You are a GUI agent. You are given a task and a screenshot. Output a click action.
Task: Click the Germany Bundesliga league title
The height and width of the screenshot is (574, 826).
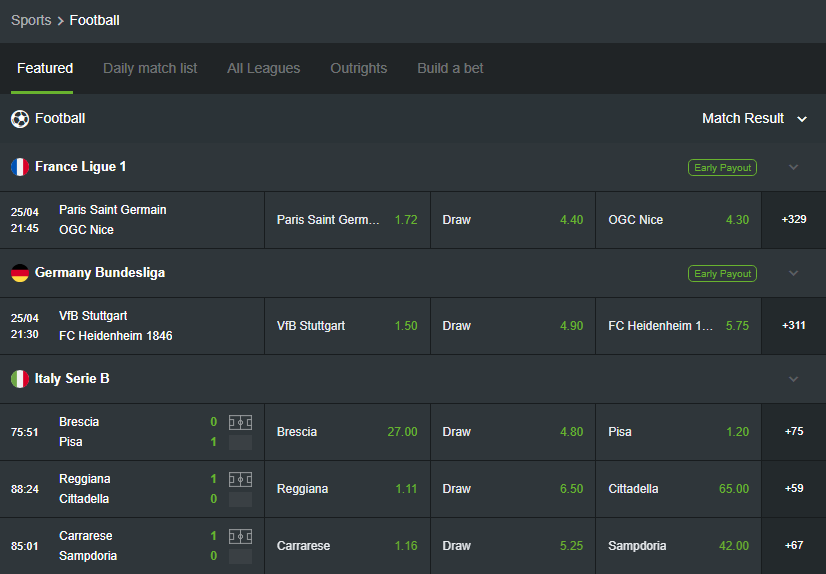[x=100, y=273]
